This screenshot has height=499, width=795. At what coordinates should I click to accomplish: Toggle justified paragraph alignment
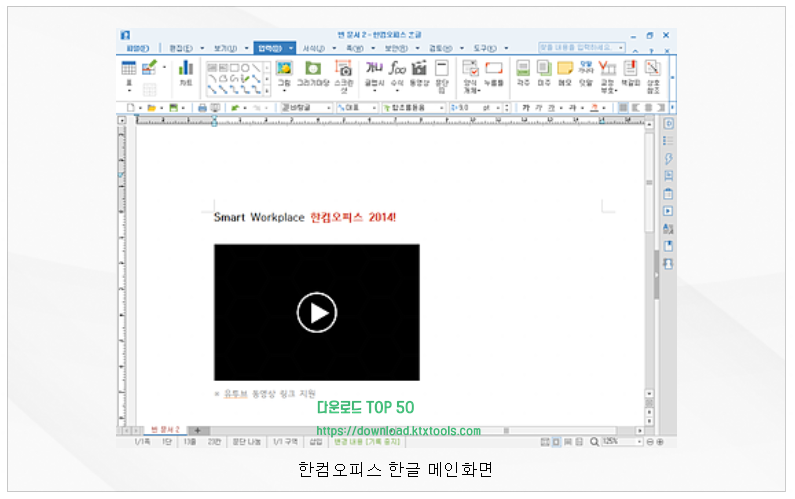pyautogui.click(x=623, y=108)
